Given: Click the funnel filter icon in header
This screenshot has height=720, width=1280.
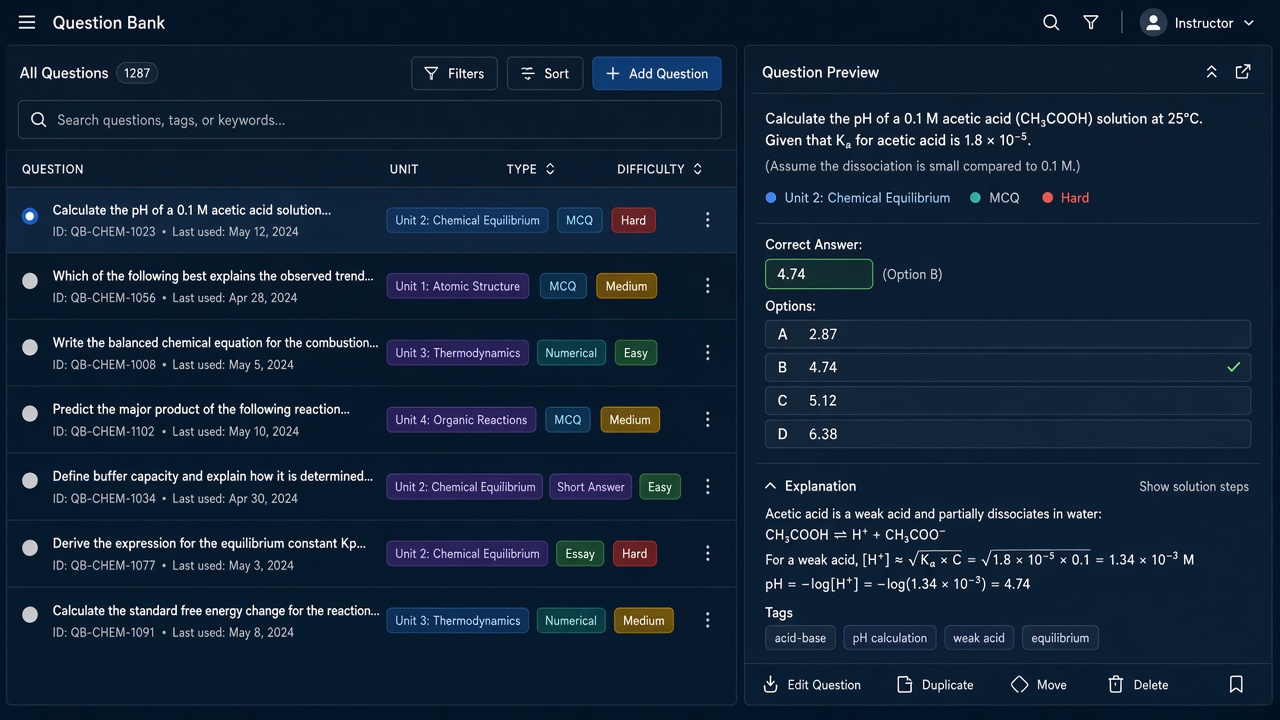Looking at the screenshot, I should point(1091,22).
